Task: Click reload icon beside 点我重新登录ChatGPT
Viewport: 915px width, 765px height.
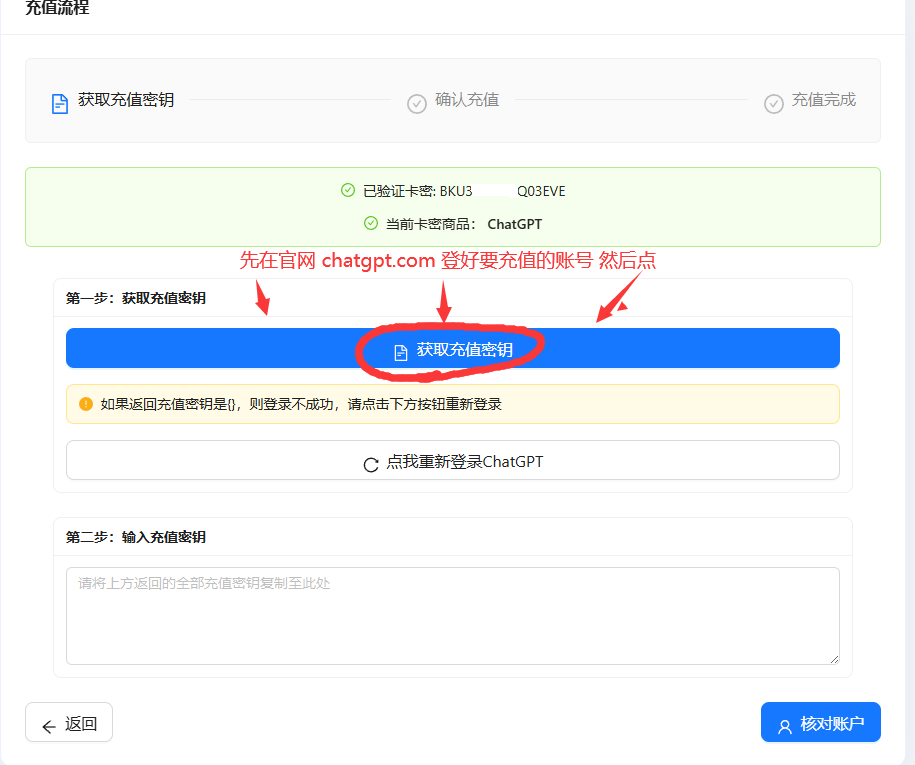Action: click(x=371, y=464)
